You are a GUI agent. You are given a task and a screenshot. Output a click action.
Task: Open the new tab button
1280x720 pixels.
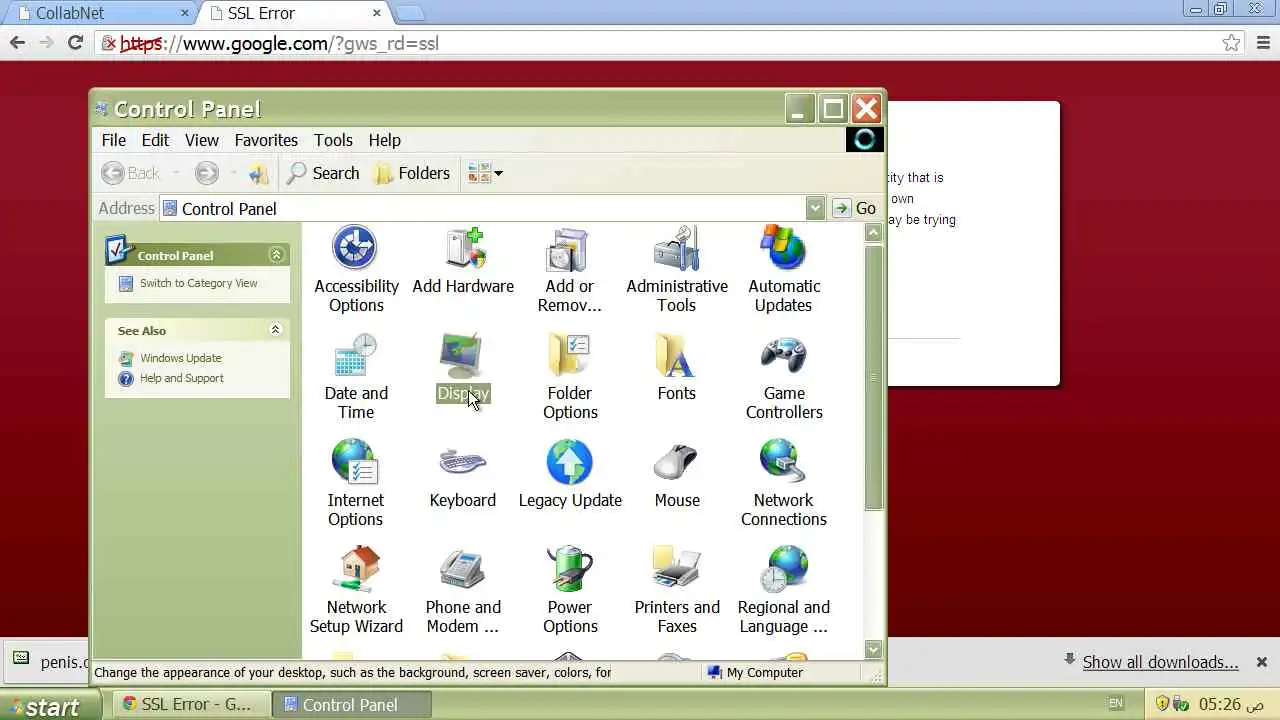[410, 13]
